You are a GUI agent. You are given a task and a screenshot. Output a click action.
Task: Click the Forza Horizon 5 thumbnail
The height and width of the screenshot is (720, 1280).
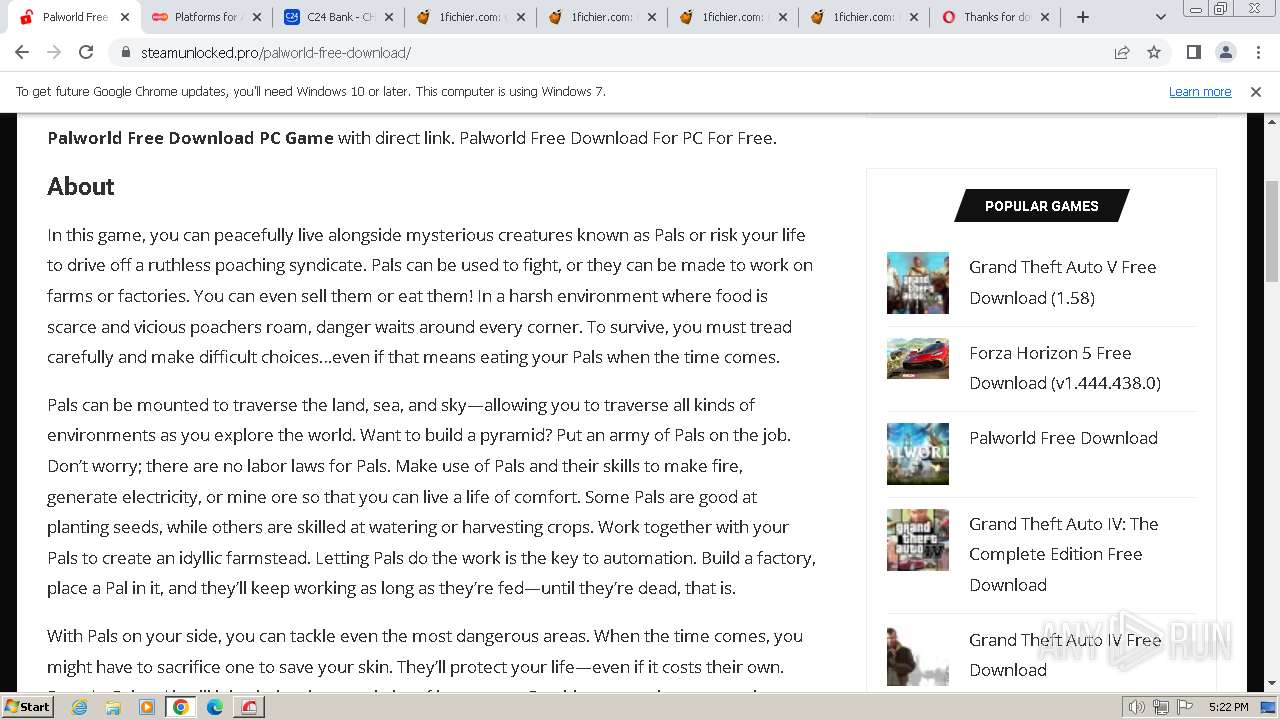click(918, 358)
